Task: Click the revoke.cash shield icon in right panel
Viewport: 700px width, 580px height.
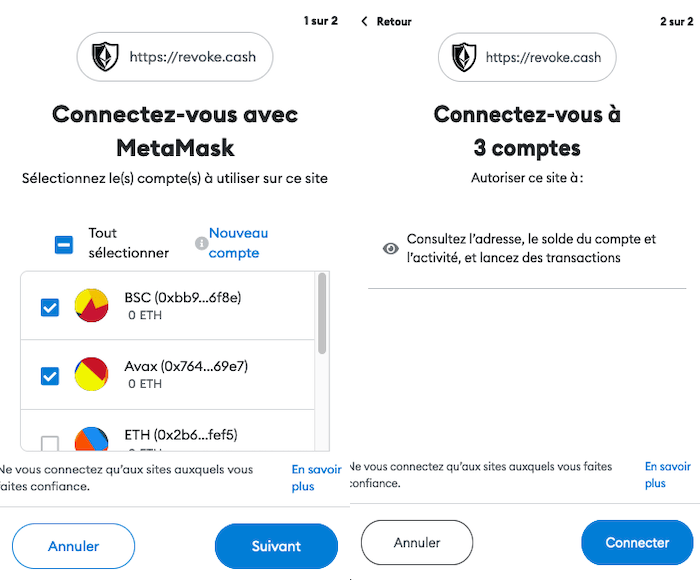Action: coord(464,57)
